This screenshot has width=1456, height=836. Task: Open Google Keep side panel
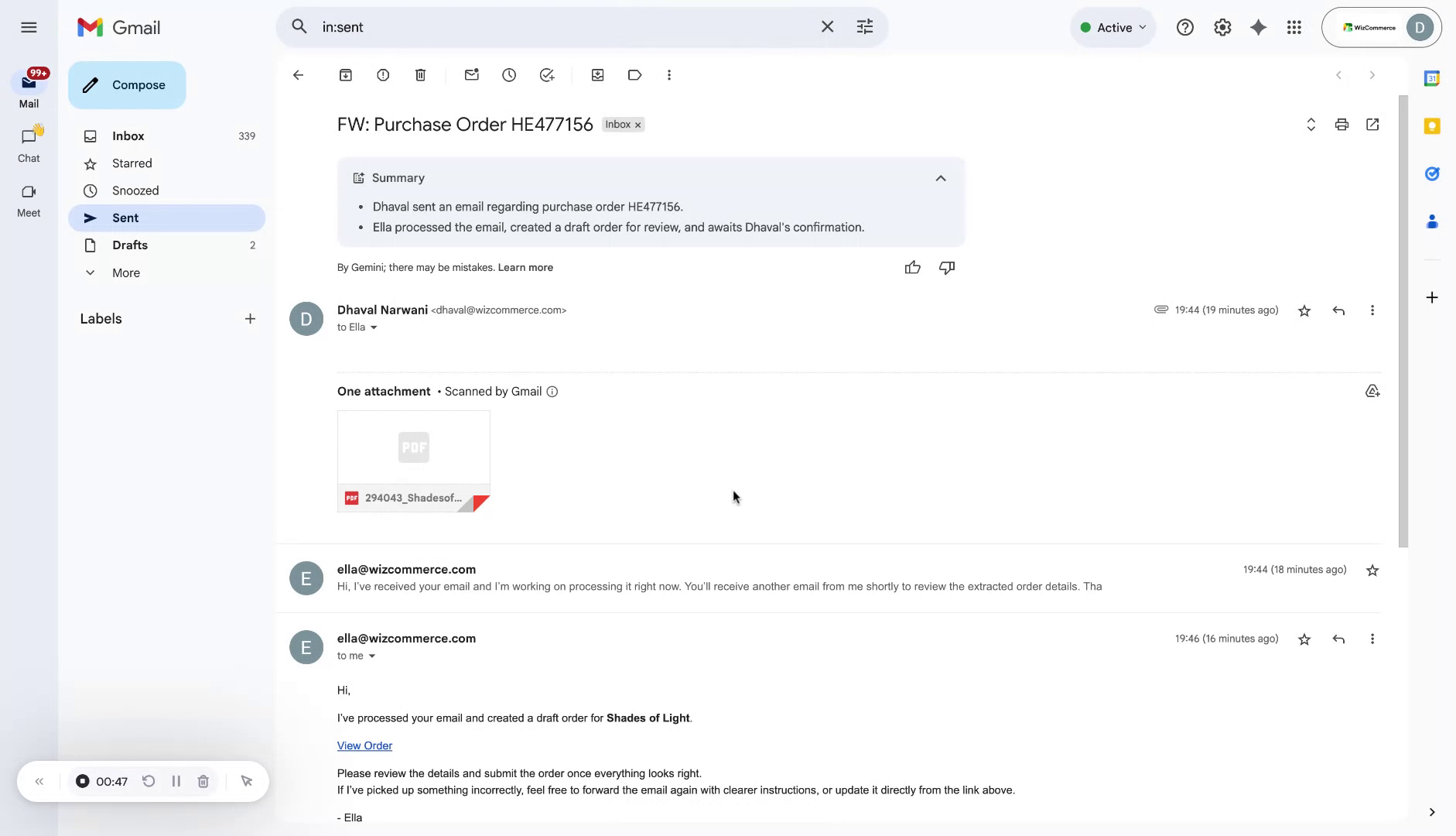point(1434,125)
